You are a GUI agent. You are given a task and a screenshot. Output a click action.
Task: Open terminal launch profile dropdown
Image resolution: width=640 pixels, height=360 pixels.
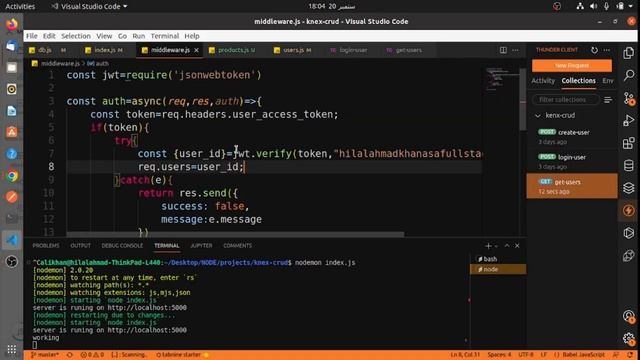[x=496, y=246]
